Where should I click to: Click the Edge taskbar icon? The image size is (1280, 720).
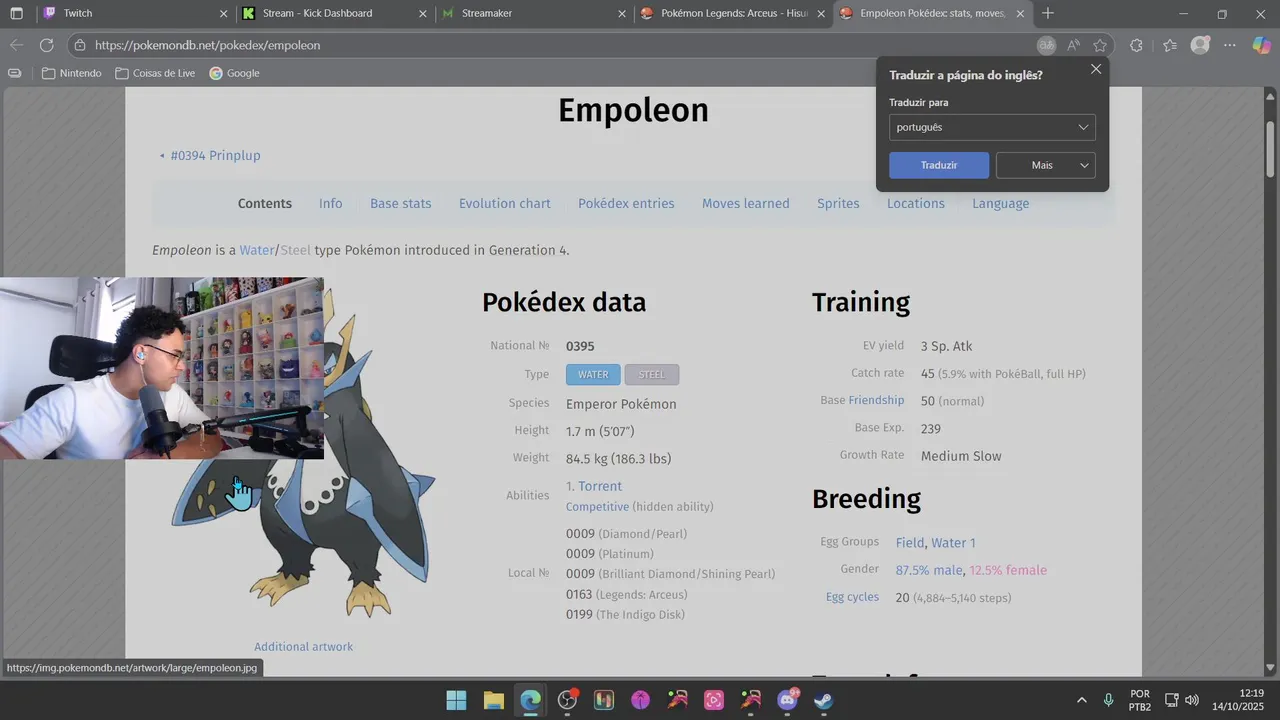pos(530,700)
